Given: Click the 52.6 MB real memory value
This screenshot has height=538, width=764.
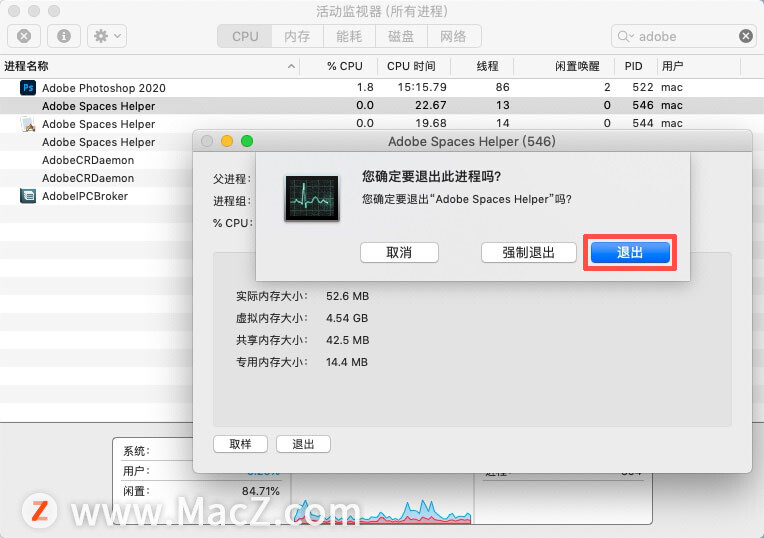Looking at the screenshot, I should click(347, 296).
